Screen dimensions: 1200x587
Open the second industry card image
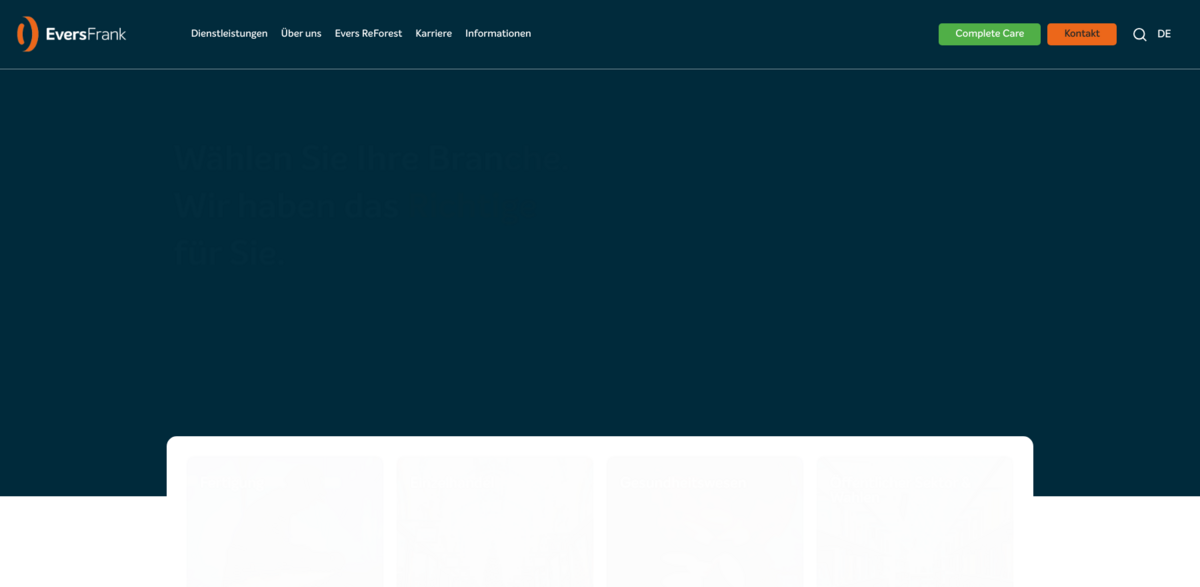click(x=495, y=520)
